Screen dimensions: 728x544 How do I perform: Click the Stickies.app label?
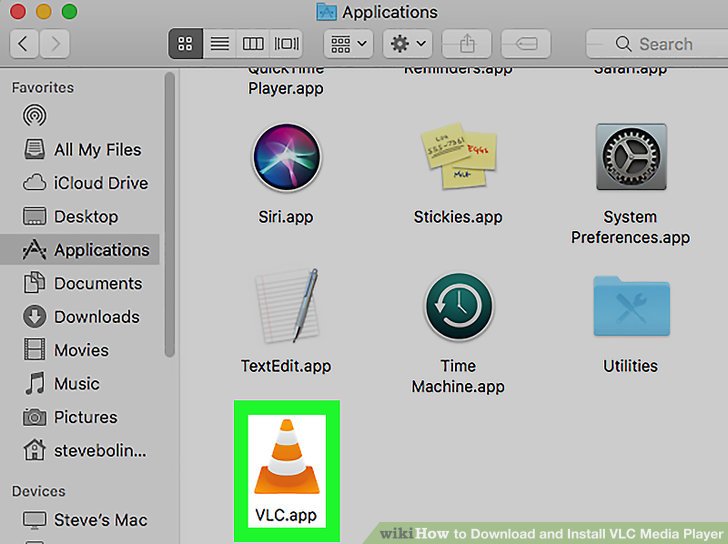coord(458,217)
